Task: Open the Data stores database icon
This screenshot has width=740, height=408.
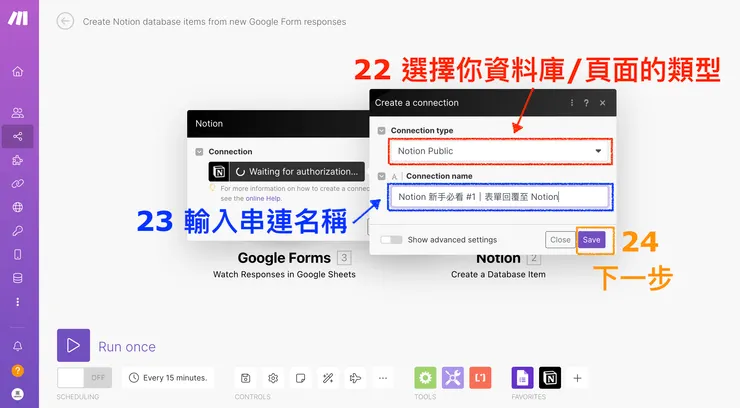Action: click(x=17, y=278)
